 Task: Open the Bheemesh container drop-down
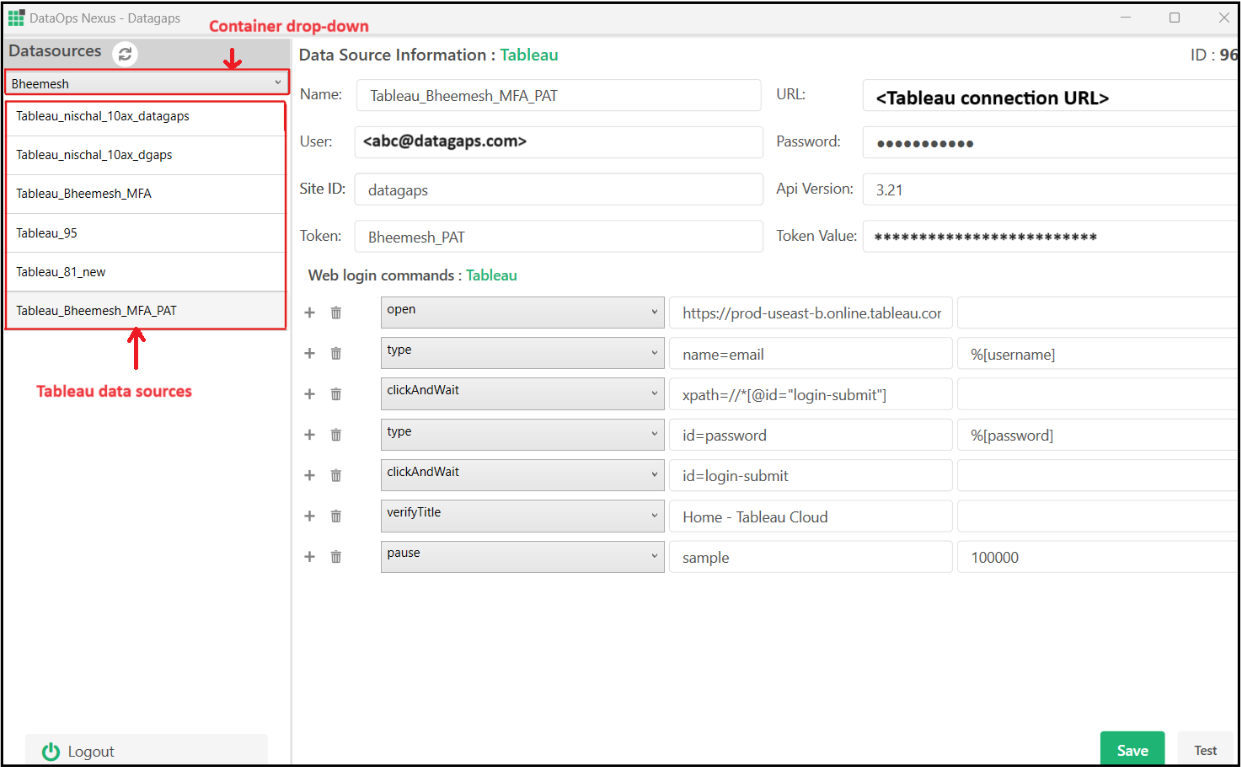[147, 83]
